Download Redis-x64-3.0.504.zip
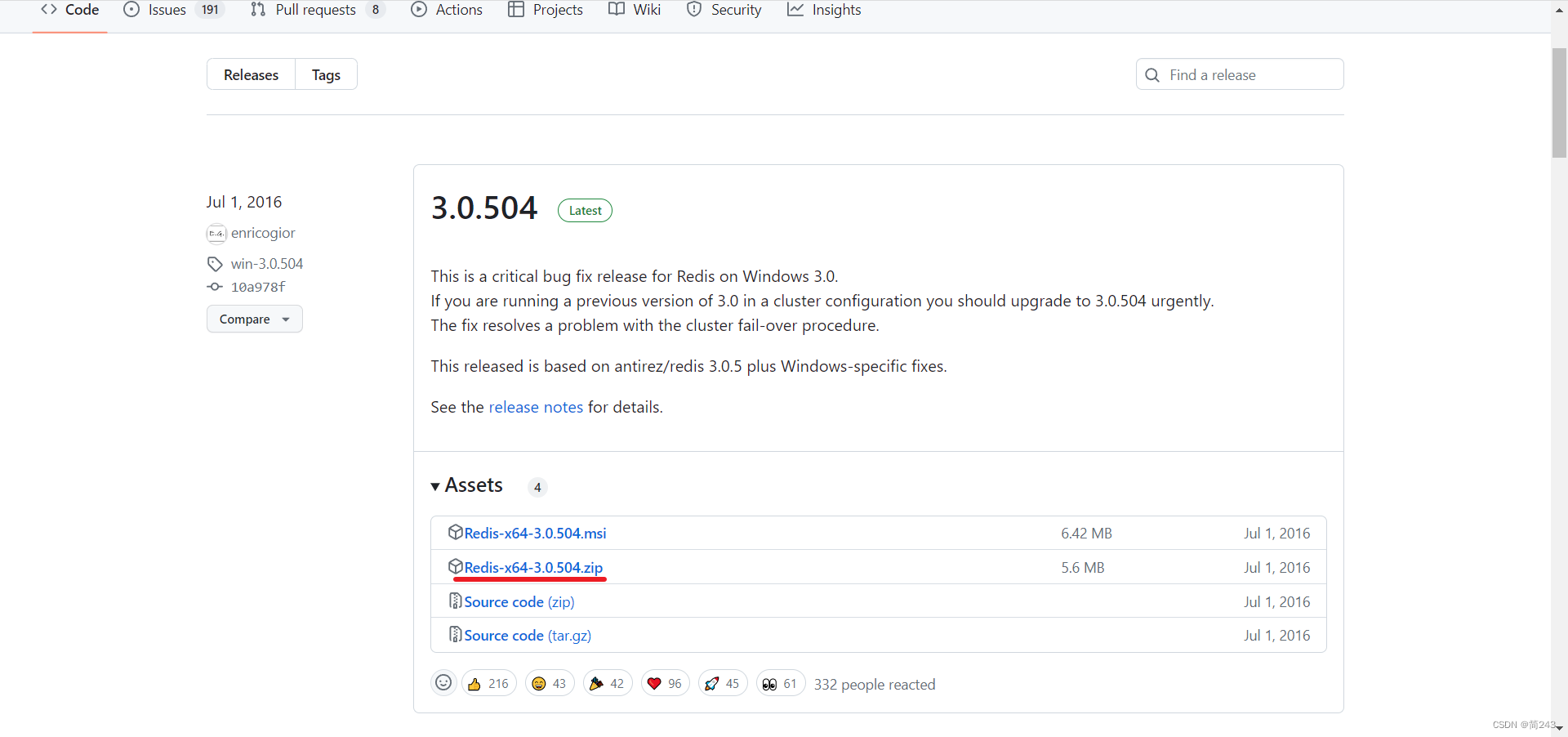The image size is (1568, 737). (533, 567)
